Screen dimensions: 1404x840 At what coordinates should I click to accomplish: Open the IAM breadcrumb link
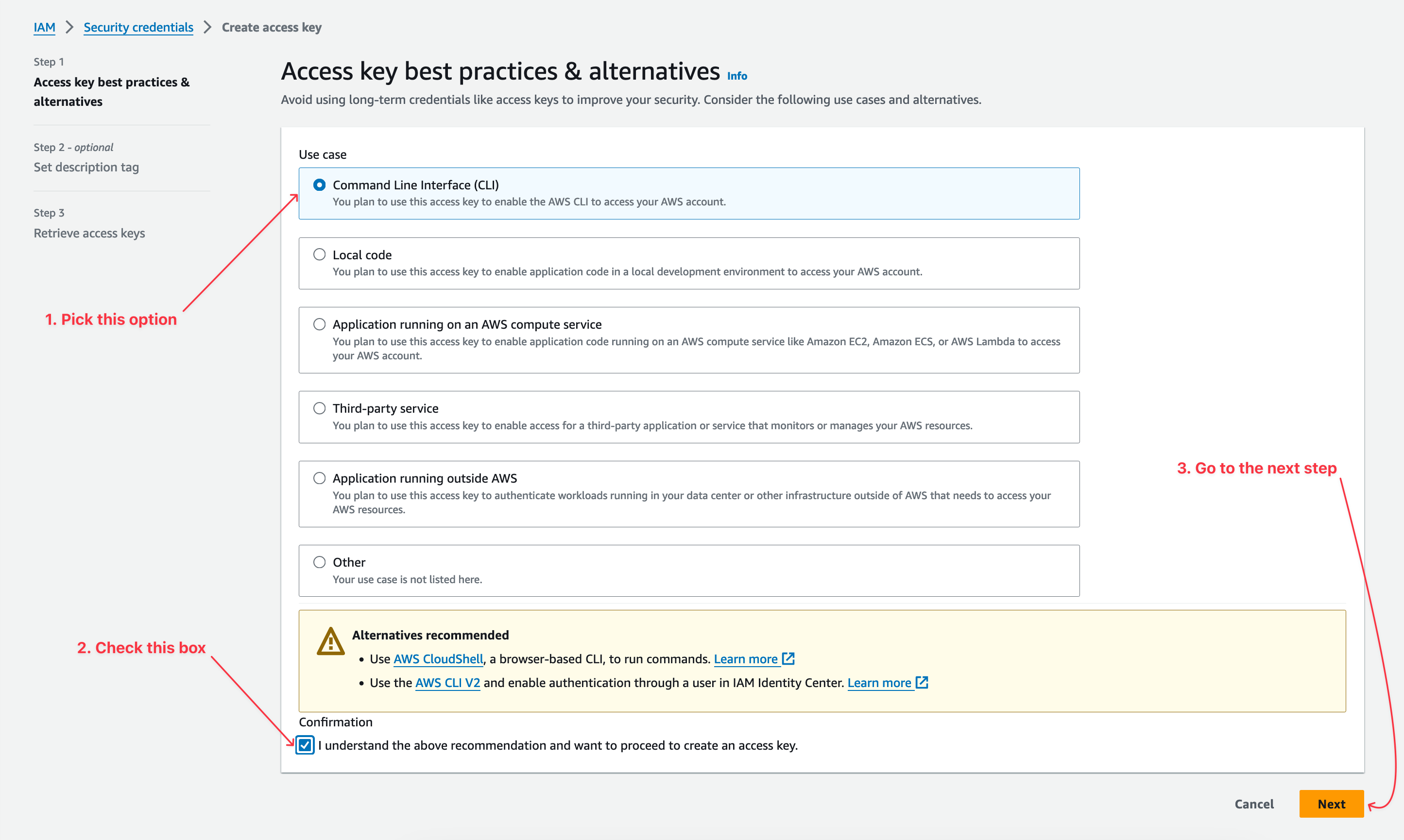click(x=44, y=27)
